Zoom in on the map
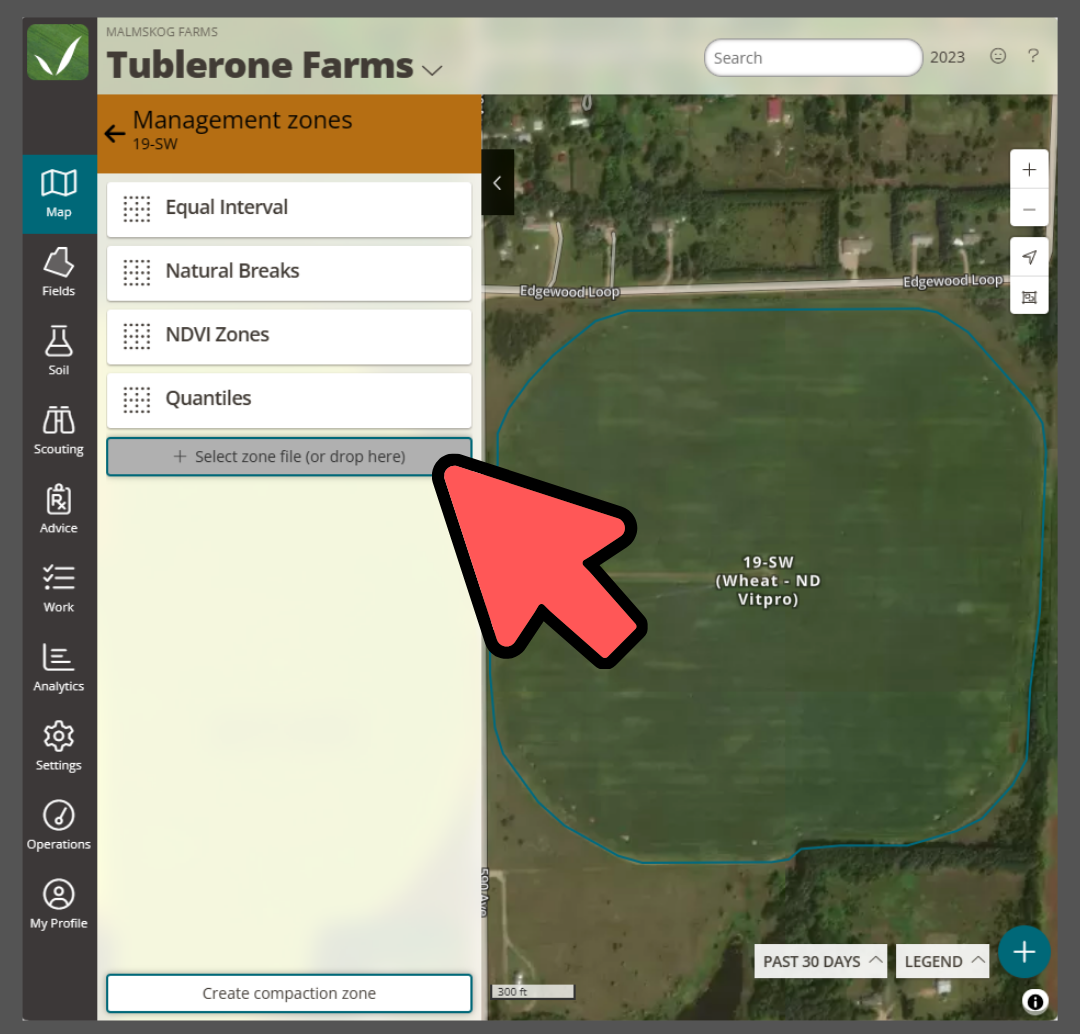This screenshot has width=1080, height=1034. 1029,169
